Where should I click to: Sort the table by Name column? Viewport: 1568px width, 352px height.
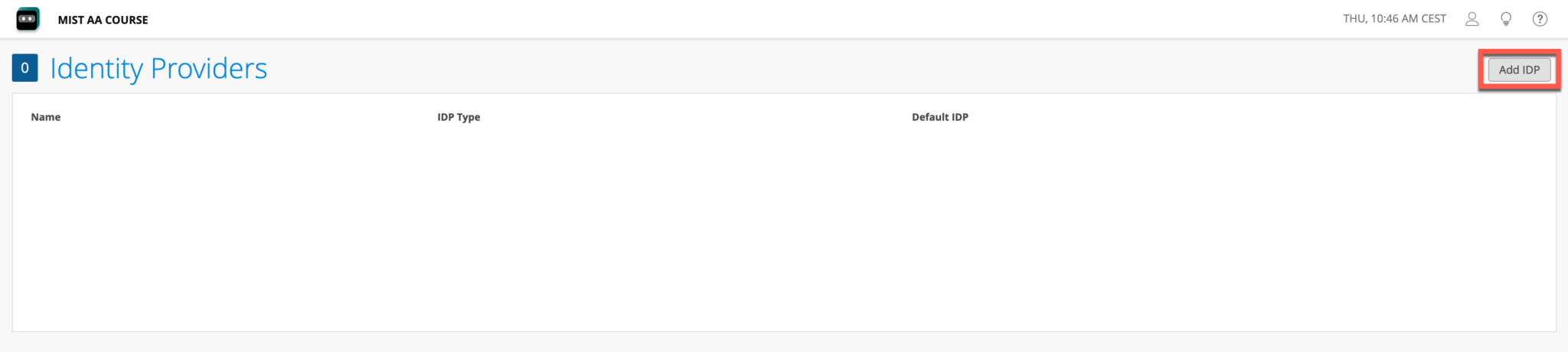(x=46, y=117)
